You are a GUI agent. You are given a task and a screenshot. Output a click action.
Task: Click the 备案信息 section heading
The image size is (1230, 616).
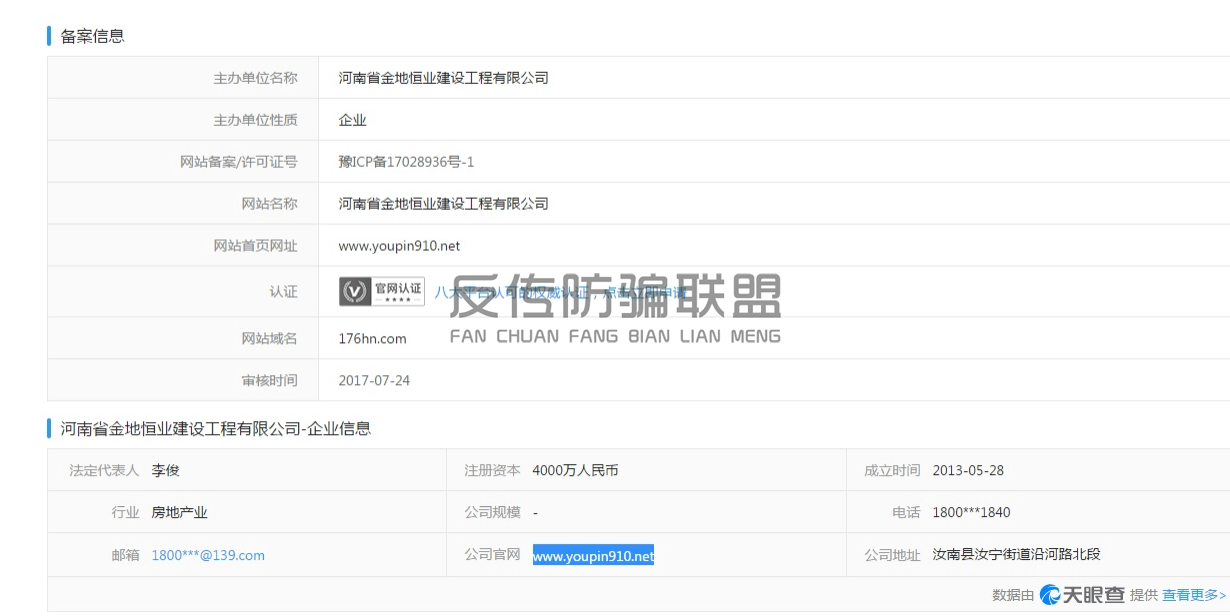[x=92, y=36]
